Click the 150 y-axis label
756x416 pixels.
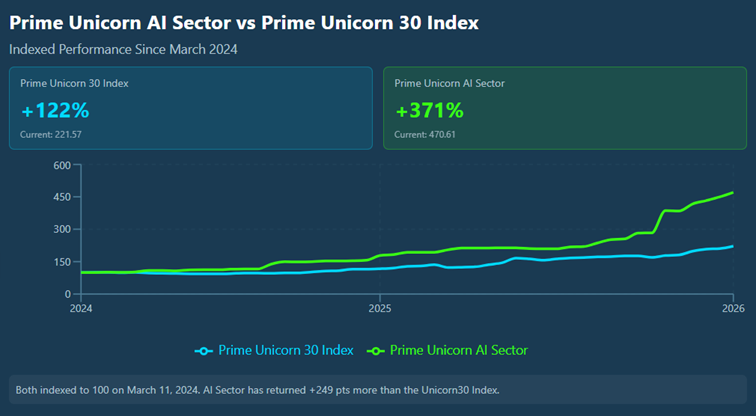point(62,262)
